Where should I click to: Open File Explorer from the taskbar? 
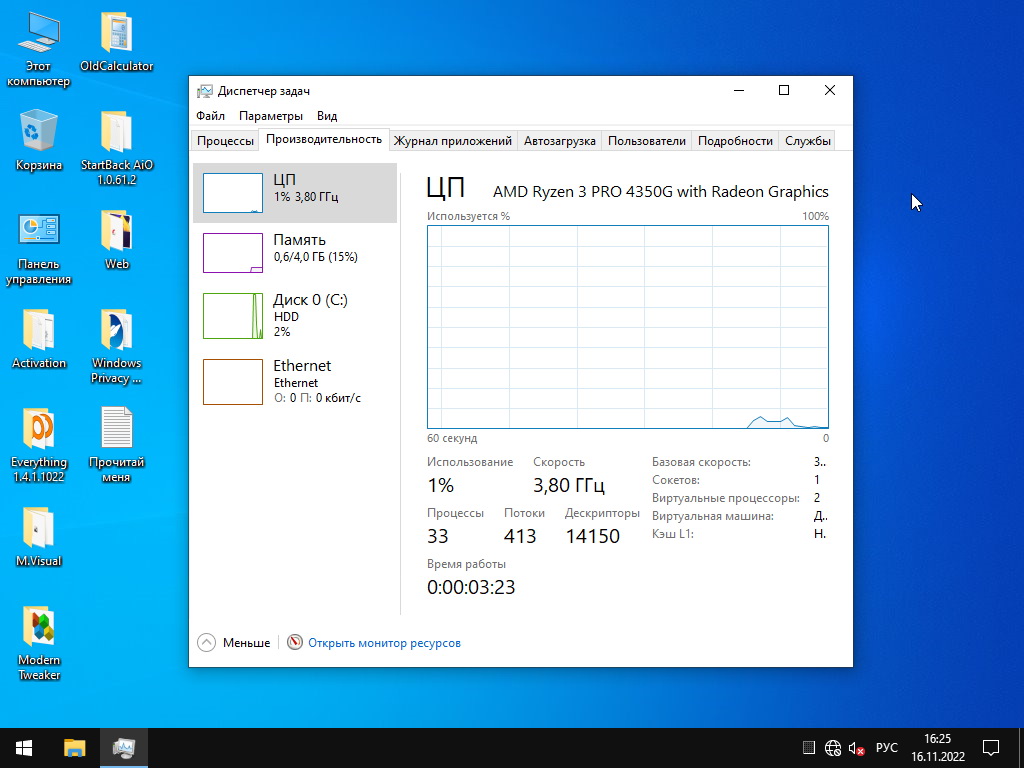click(x=74, y=747)
